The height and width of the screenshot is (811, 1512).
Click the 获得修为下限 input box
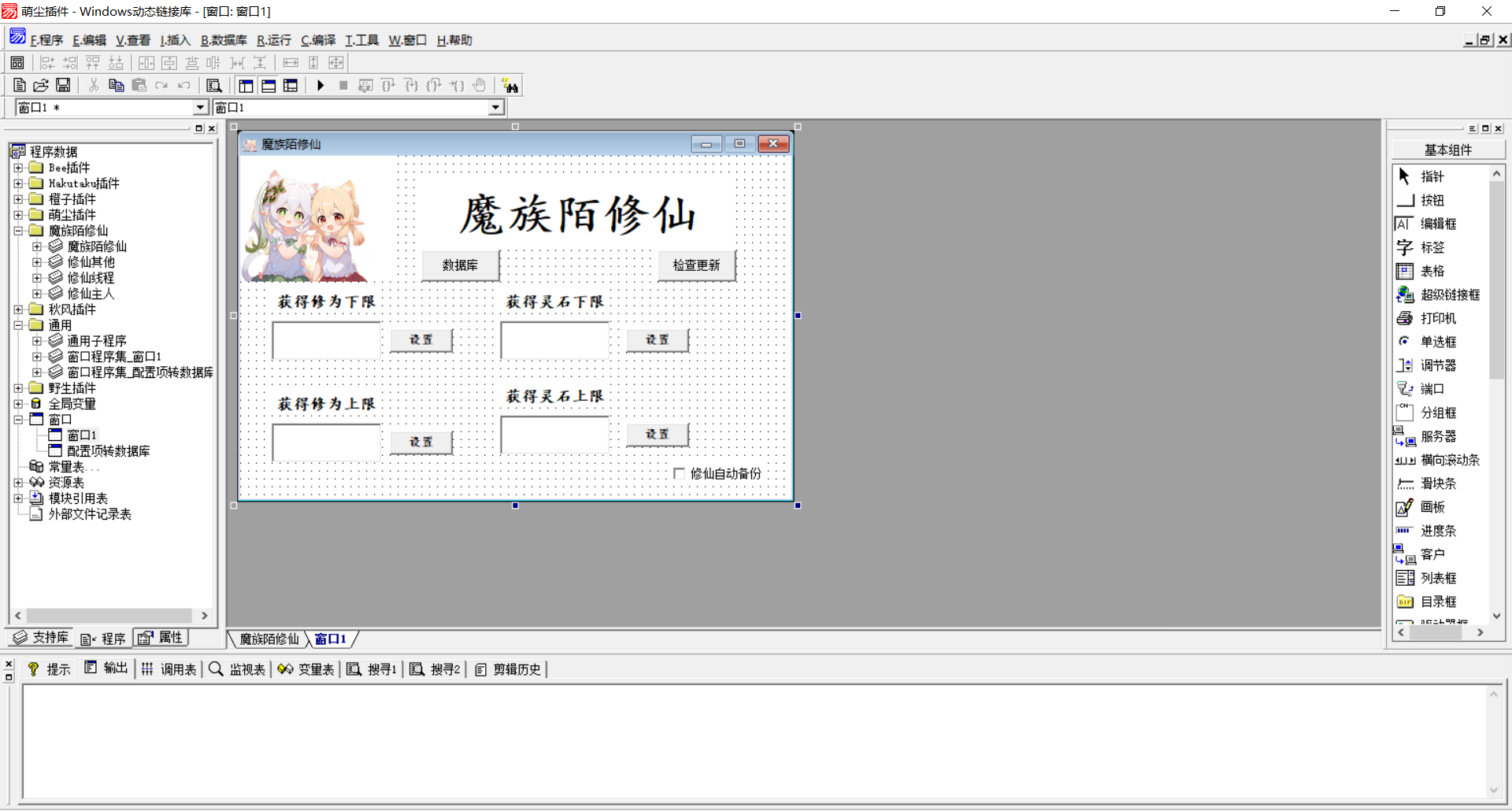click(327, 340)
